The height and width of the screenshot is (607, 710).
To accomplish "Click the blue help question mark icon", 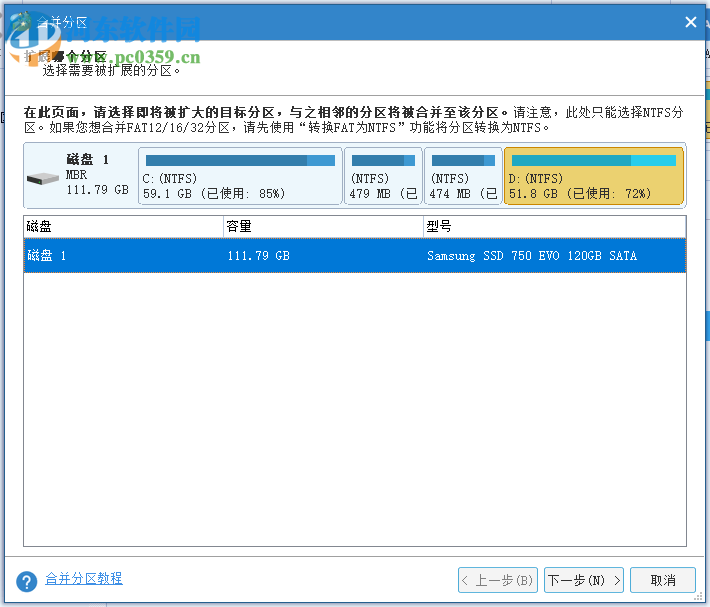I will (27, 581).
